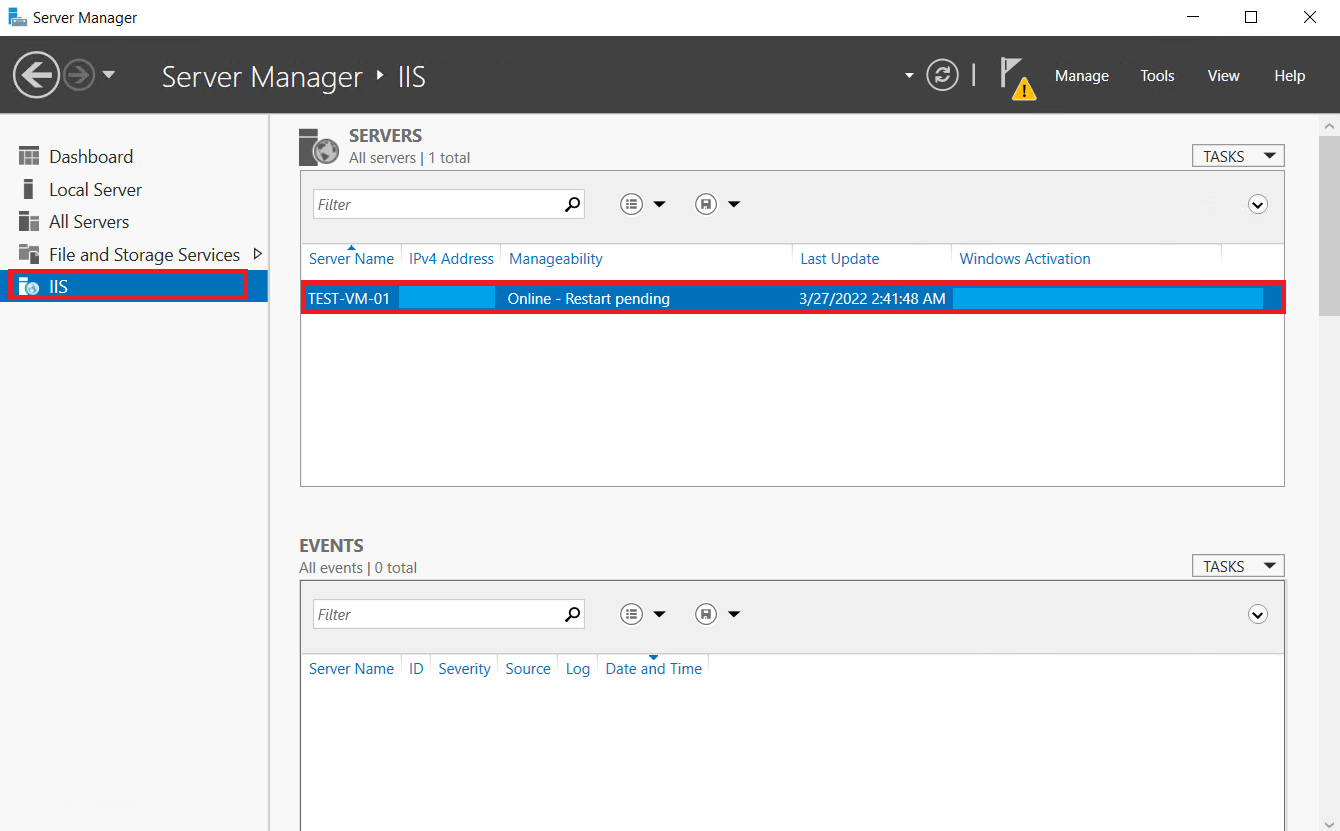This screenshot has width=1340, height=831.
Task: Open navigation history dropdown arrow
Action: 109,75
